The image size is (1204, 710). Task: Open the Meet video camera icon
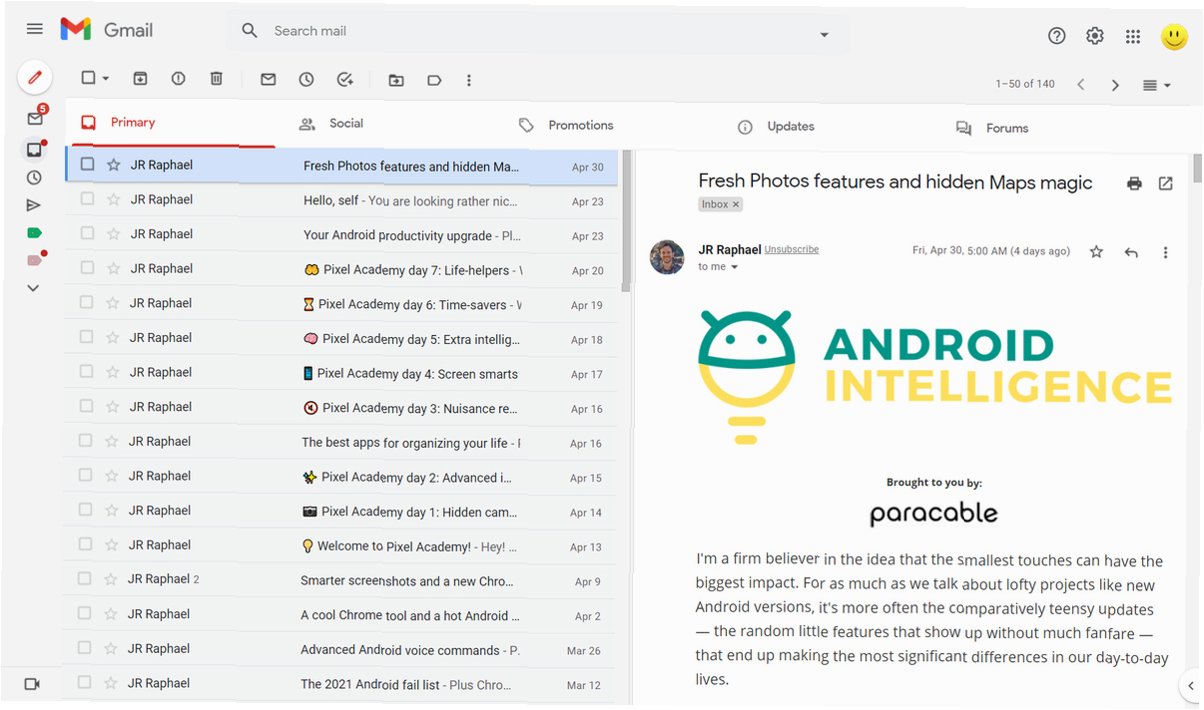(32, 684)
